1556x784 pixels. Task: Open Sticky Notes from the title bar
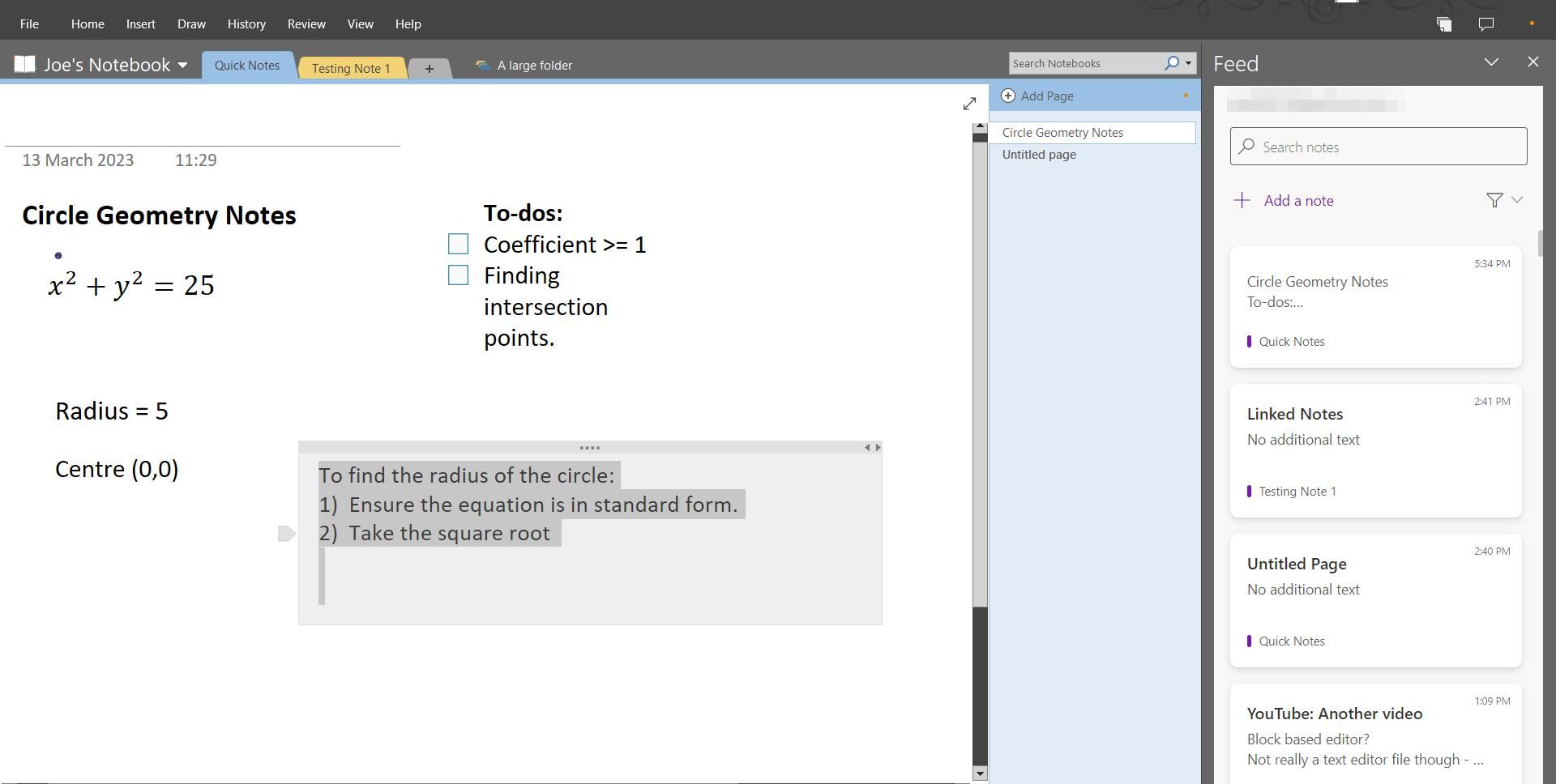[1445, 23]
